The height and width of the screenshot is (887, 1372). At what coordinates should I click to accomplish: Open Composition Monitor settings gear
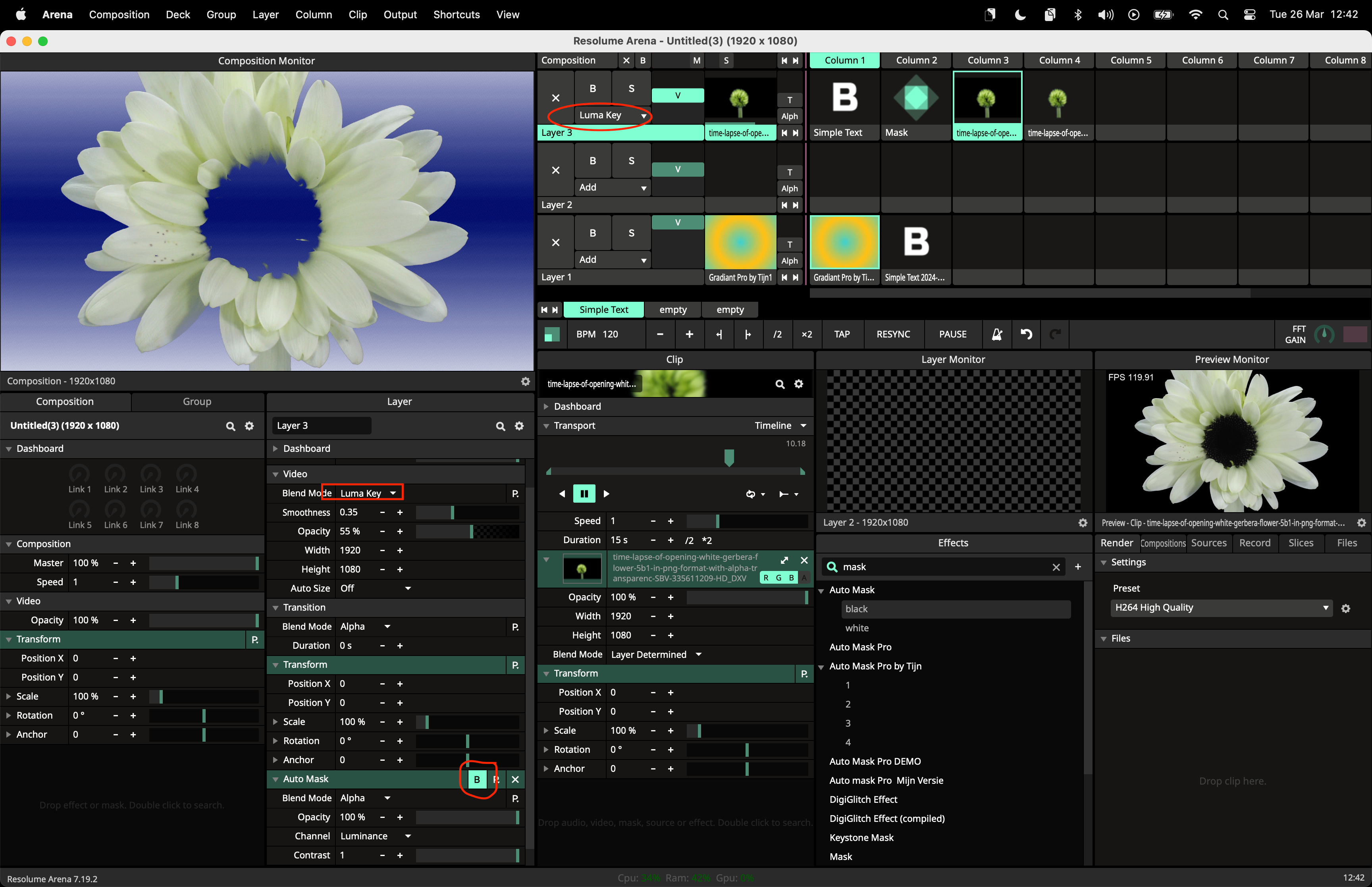coord(525,381)
